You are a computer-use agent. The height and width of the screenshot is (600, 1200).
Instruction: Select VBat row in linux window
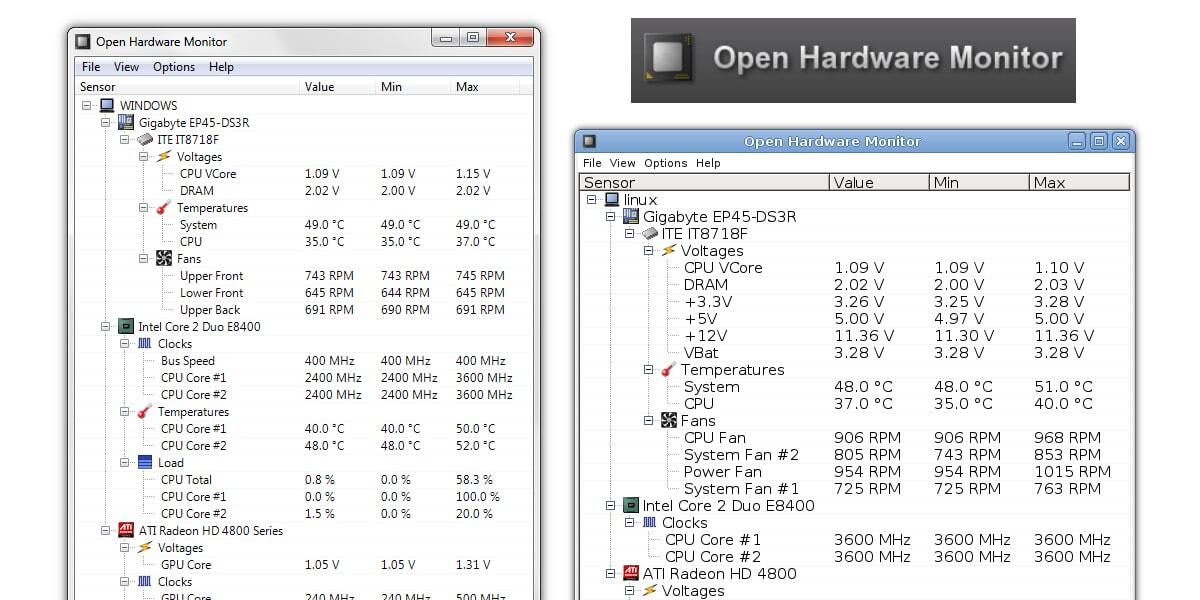[x=855, y=353]
